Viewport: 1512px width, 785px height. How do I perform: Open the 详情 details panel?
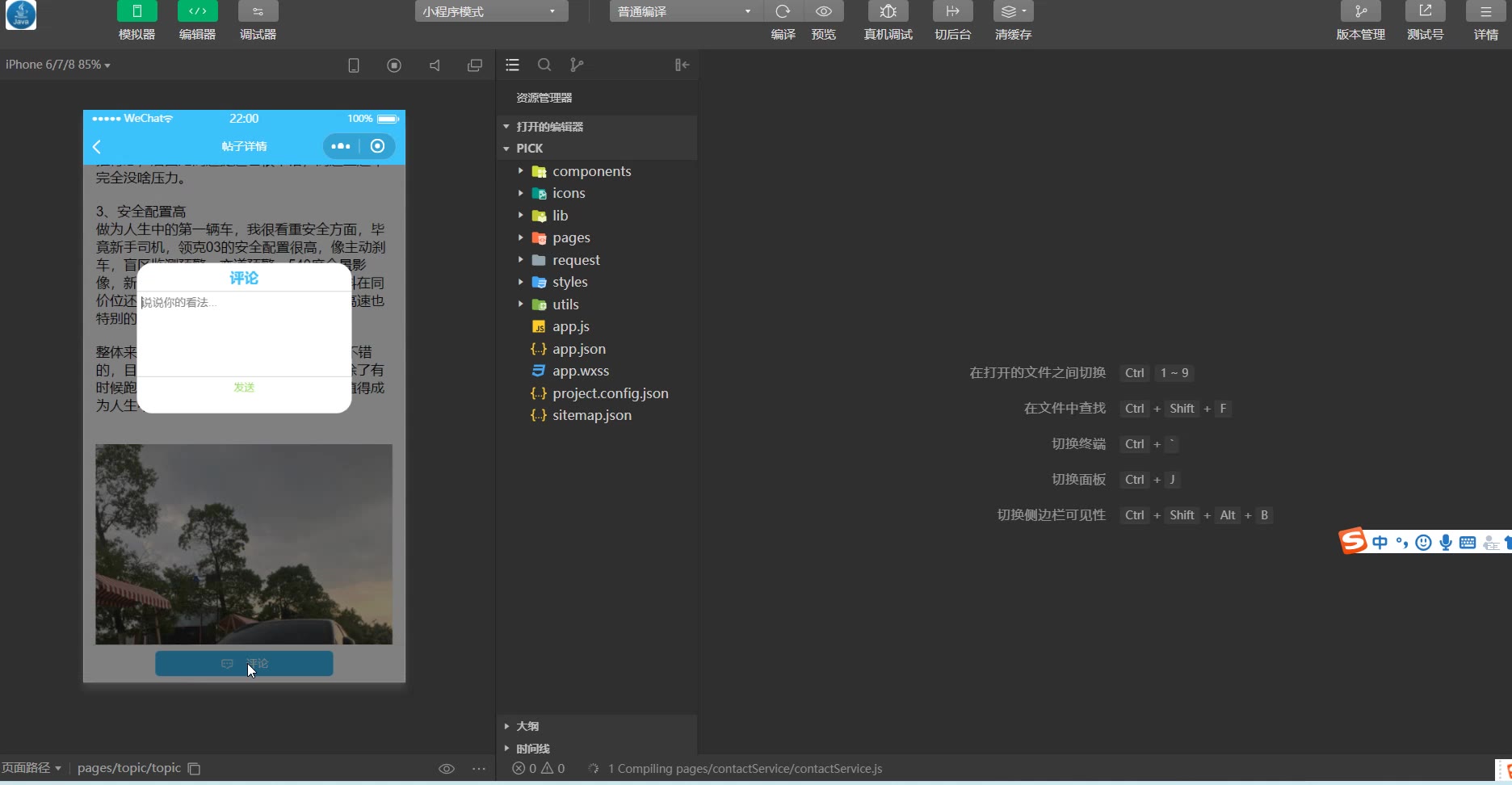[1486, 11]
